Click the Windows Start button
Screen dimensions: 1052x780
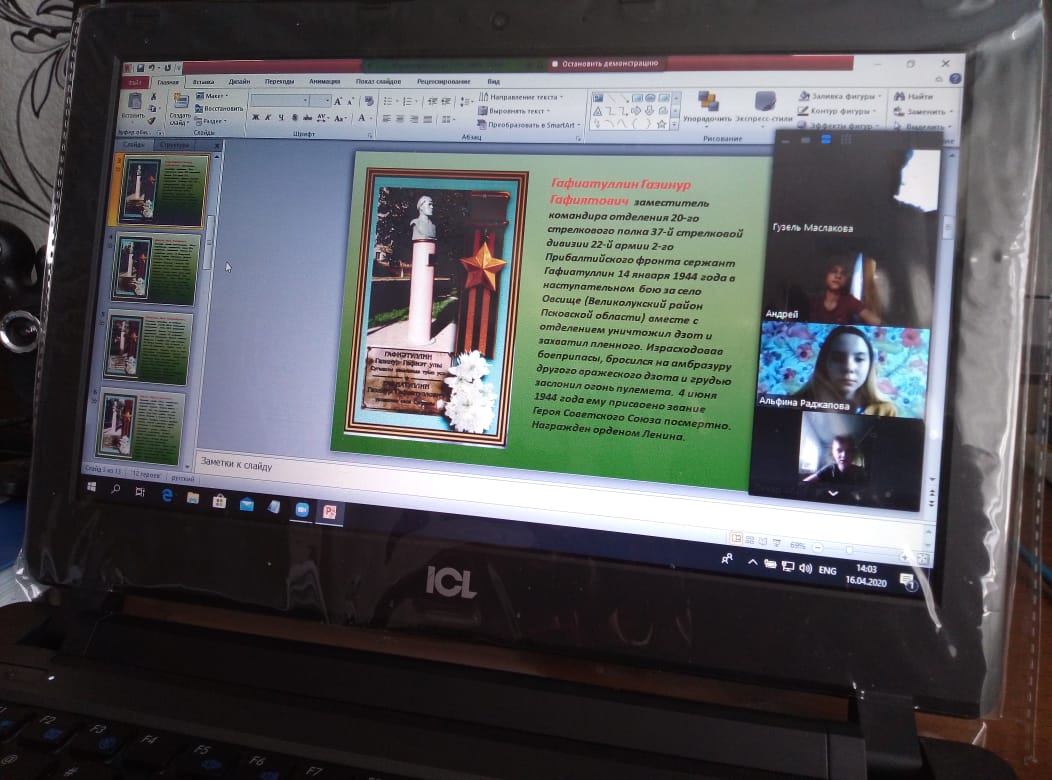click(x=91, y=487)
